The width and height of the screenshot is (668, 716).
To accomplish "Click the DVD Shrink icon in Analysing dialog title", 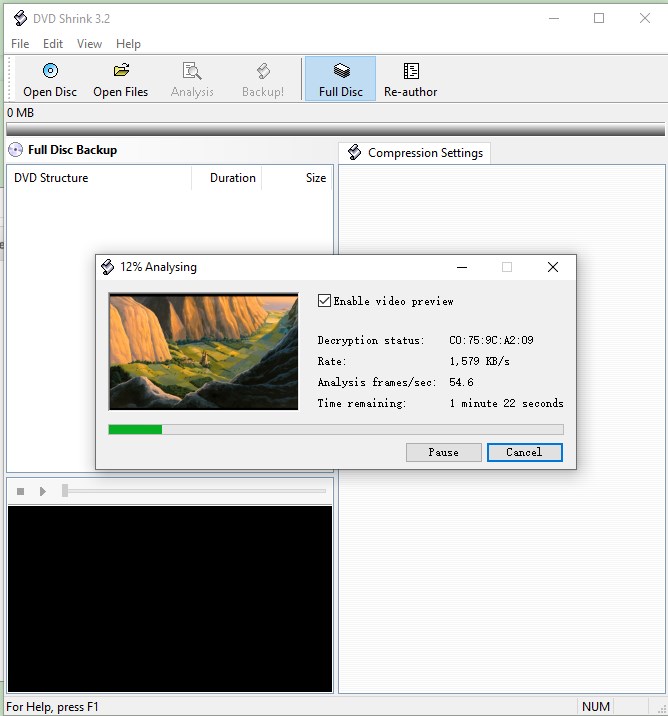I will click(x=108, y=267).
